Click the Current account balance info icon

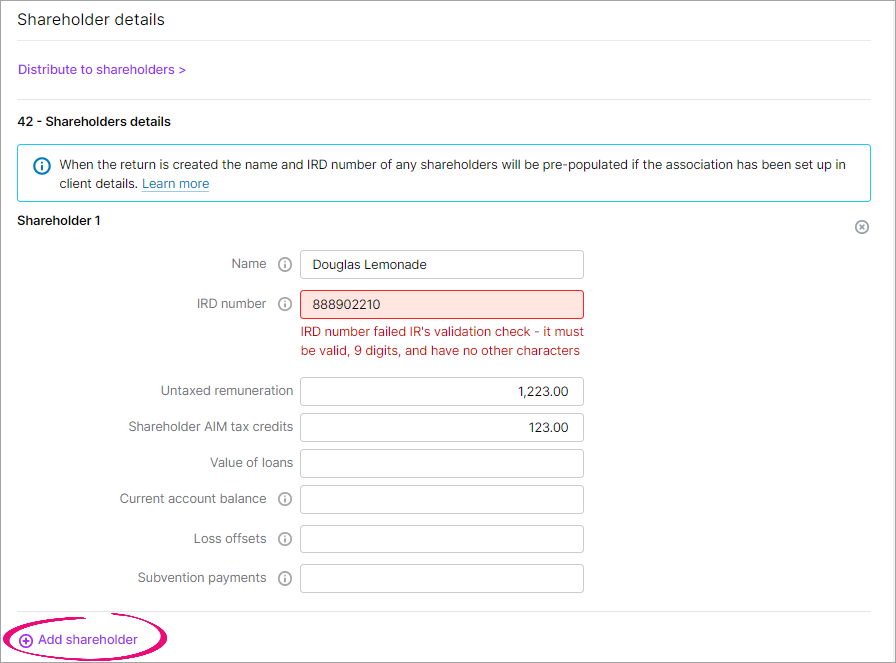[x=285, y=499]
